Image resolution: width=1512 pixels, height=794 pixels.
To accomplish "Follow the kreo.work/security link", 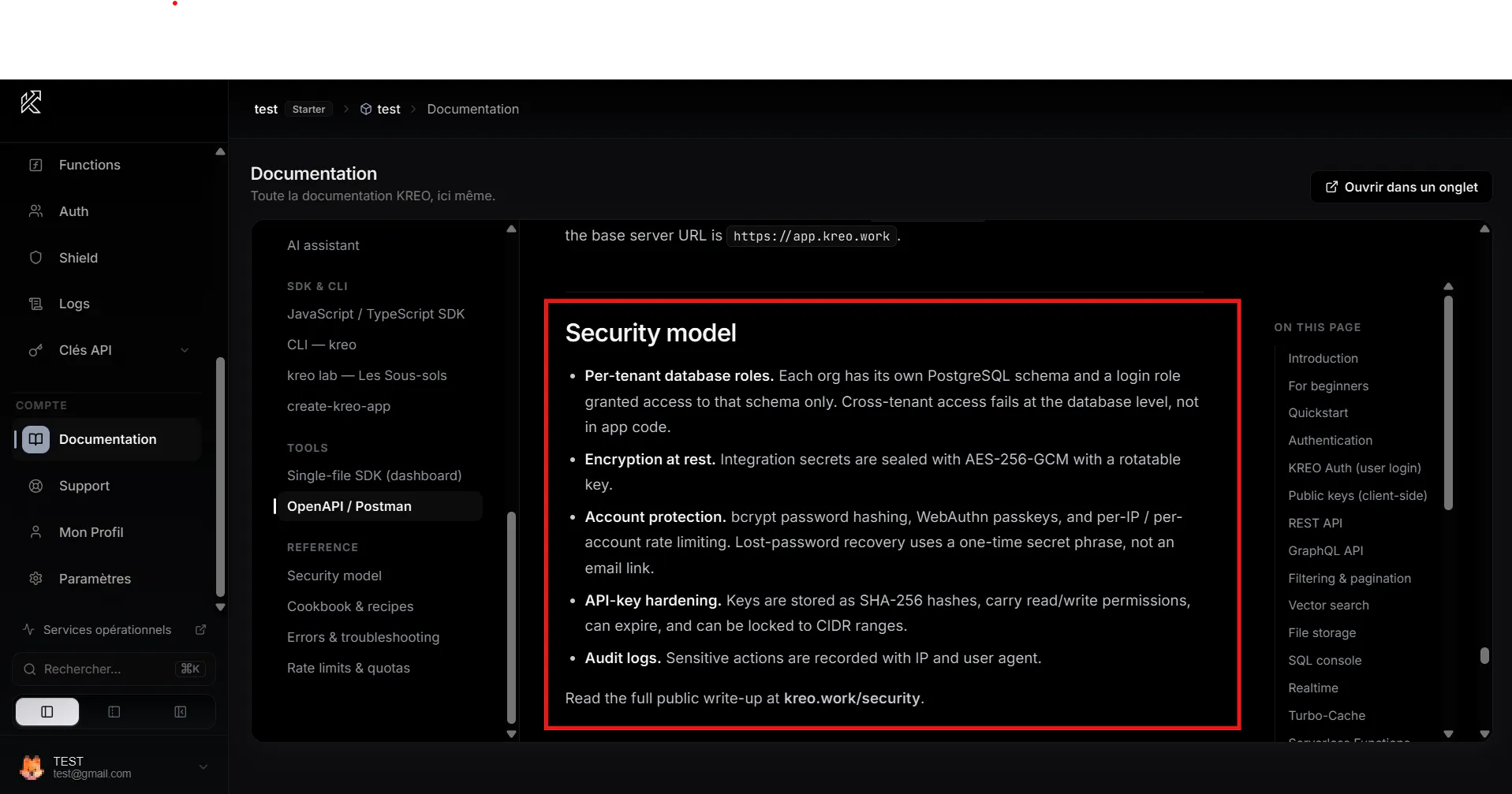I will [852, 699].
